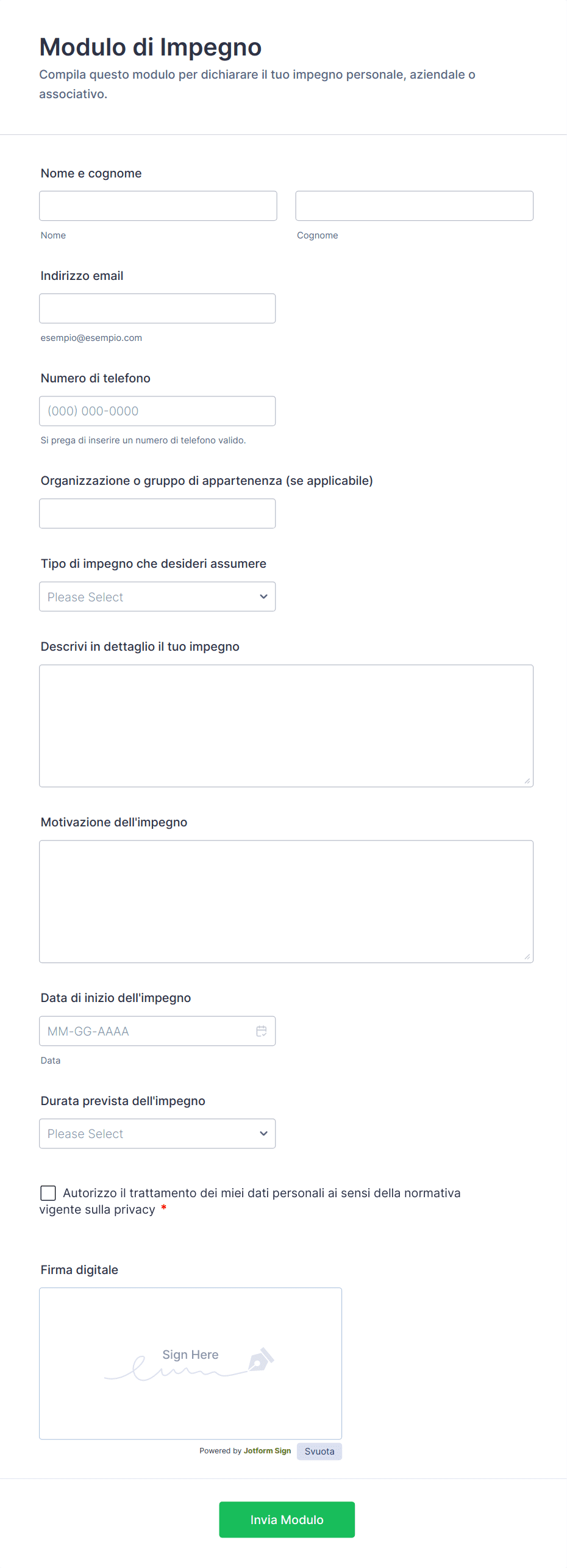567x1568 pixels.
Task: Focus the Organizzazione o gruppo input
Action: coord(157,513)
